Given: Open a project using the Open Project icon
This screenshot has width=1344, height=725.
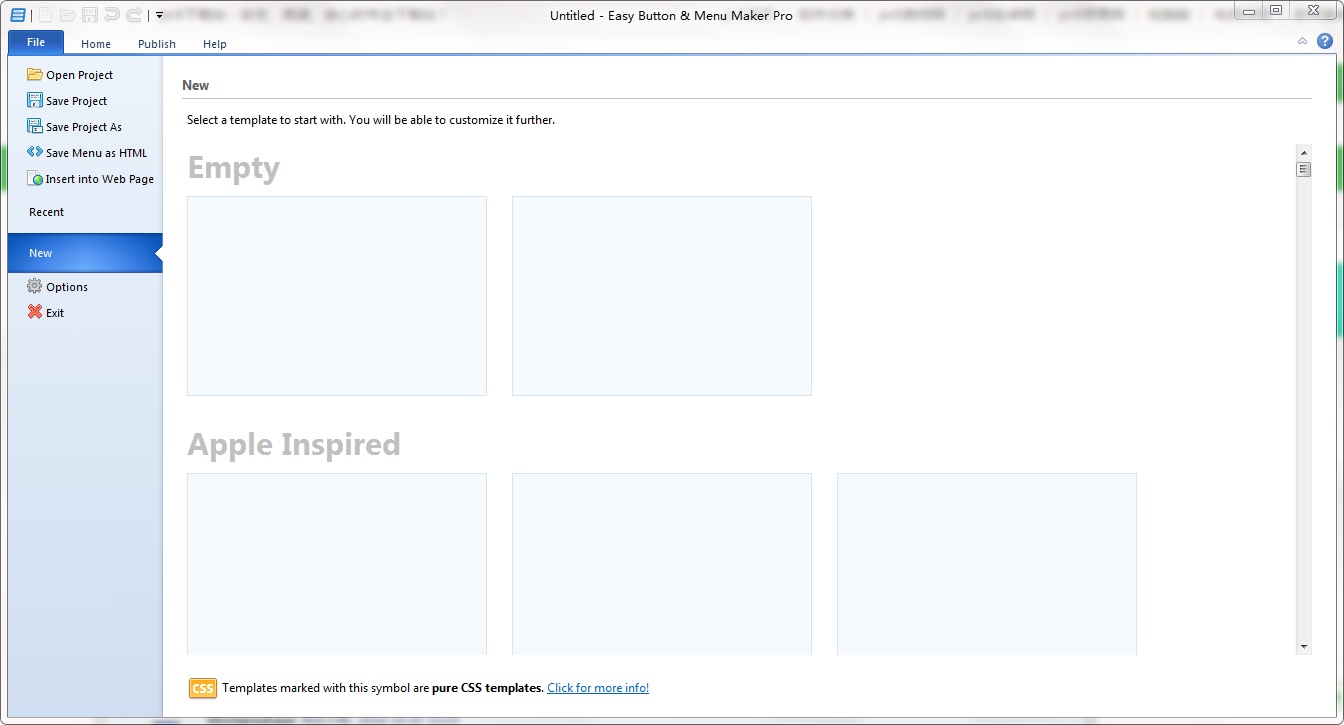Looking at the screenshot, I should coord(36,74).
